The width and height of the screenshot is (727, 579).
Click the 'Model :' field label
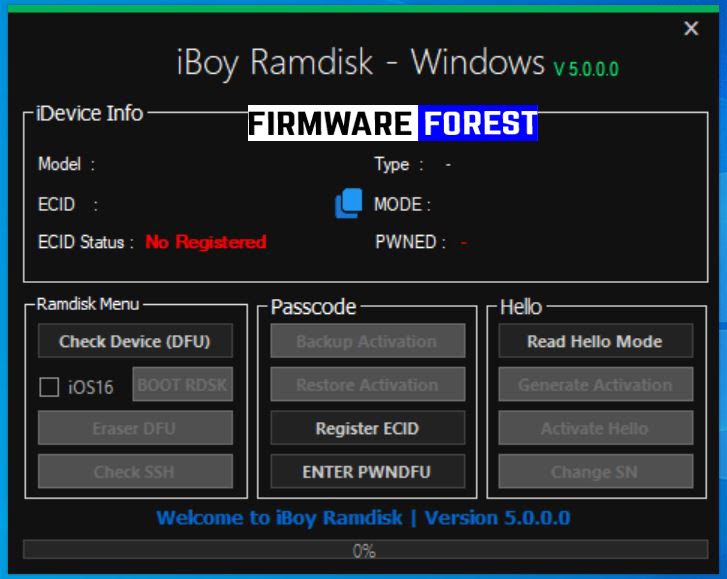66,164
